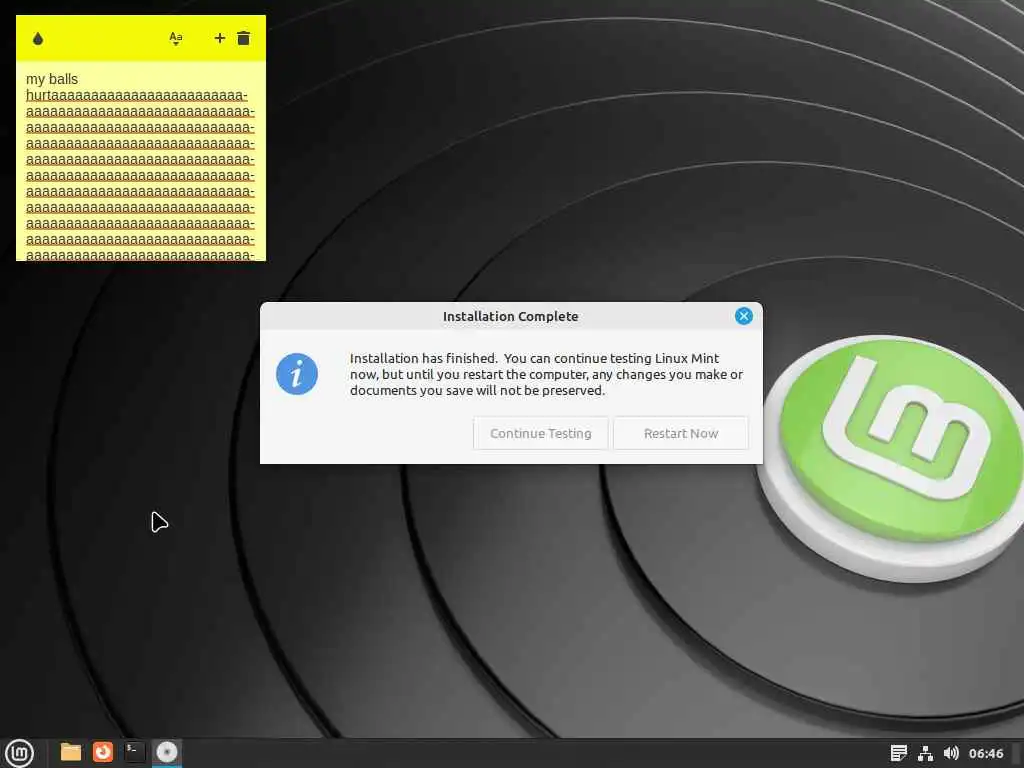The height and width of the screenshot is (768, 1024).
Task: Delete the sticky note with trash icon
Action: click(x=244, y=39)
